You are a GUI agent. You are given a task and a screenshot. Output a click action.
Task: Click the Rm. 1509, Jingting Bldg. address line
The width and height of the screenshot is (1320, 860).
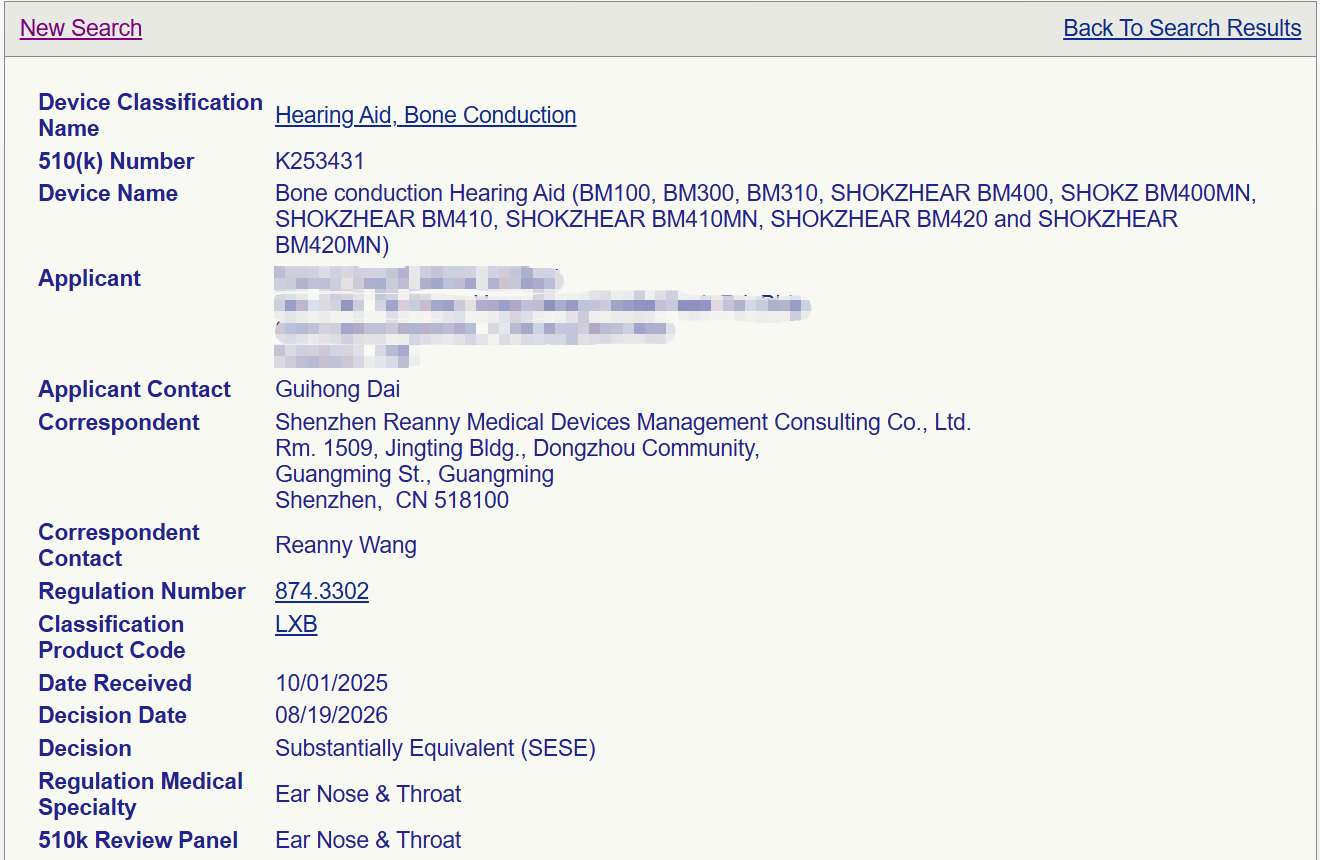click(x=517, y=448)
